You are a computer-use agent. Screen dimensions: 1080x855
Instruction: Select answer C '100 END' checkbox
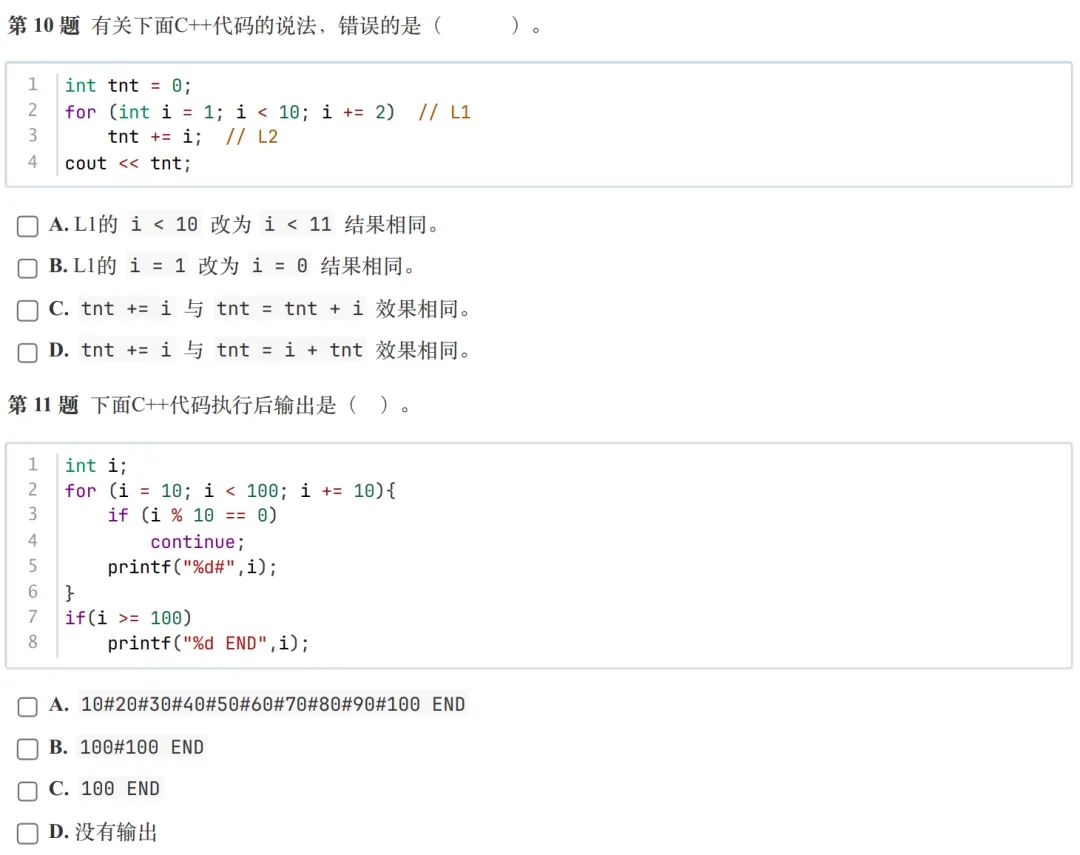point(28,790)
